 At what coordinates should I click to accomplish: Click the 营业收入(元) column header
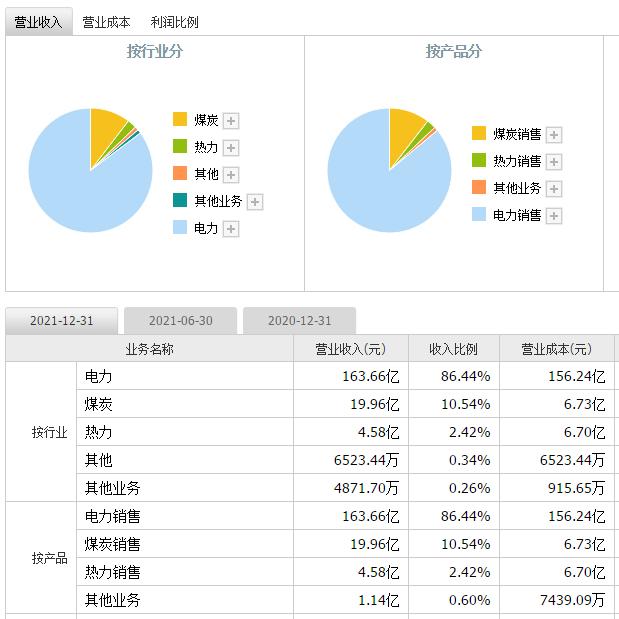351,349
